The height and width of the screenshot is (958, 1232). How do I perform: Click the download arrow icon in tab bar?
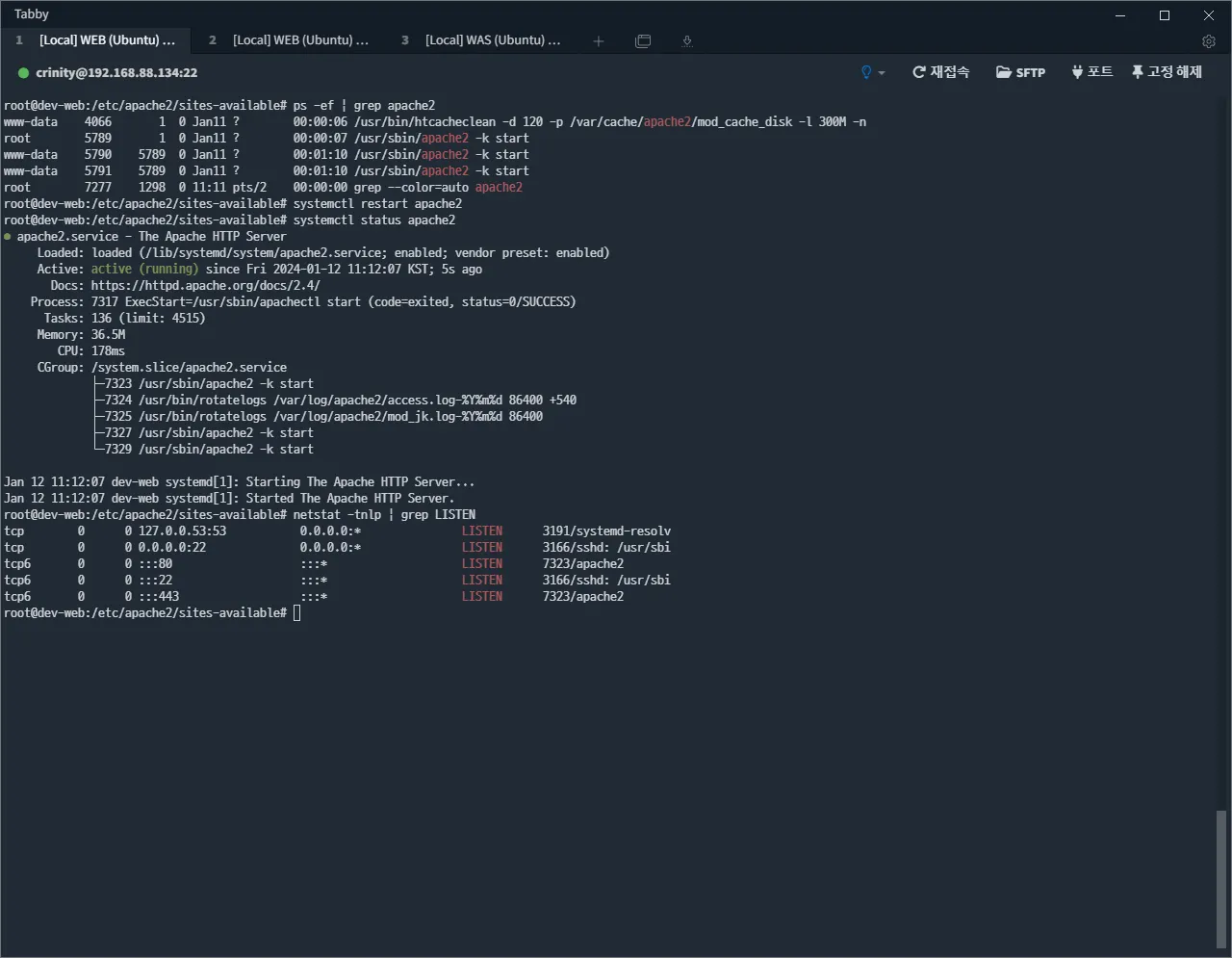coord(686,40)
